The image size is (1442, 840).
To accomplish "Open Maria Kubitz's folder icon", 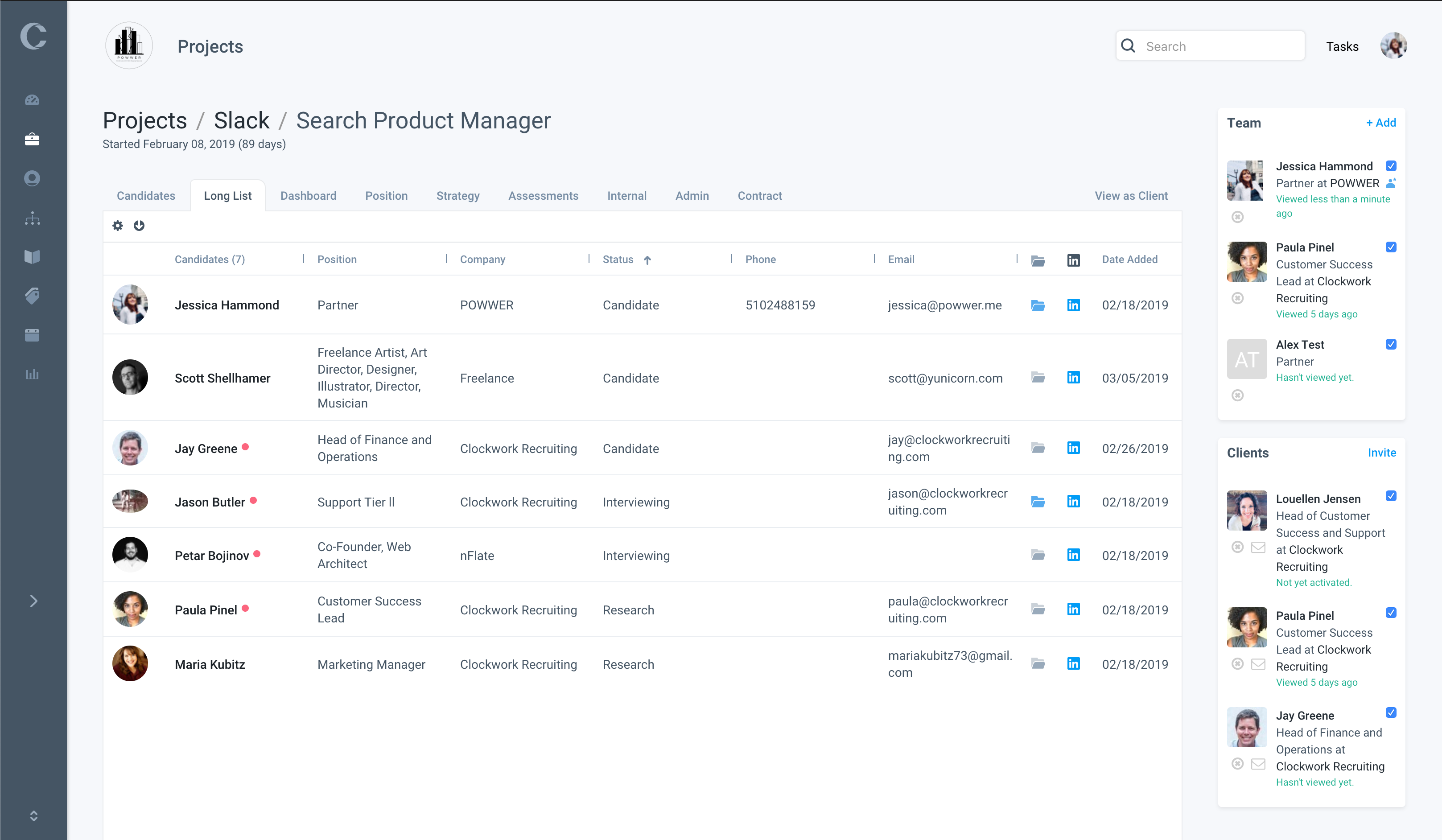I will point(1038,664).
